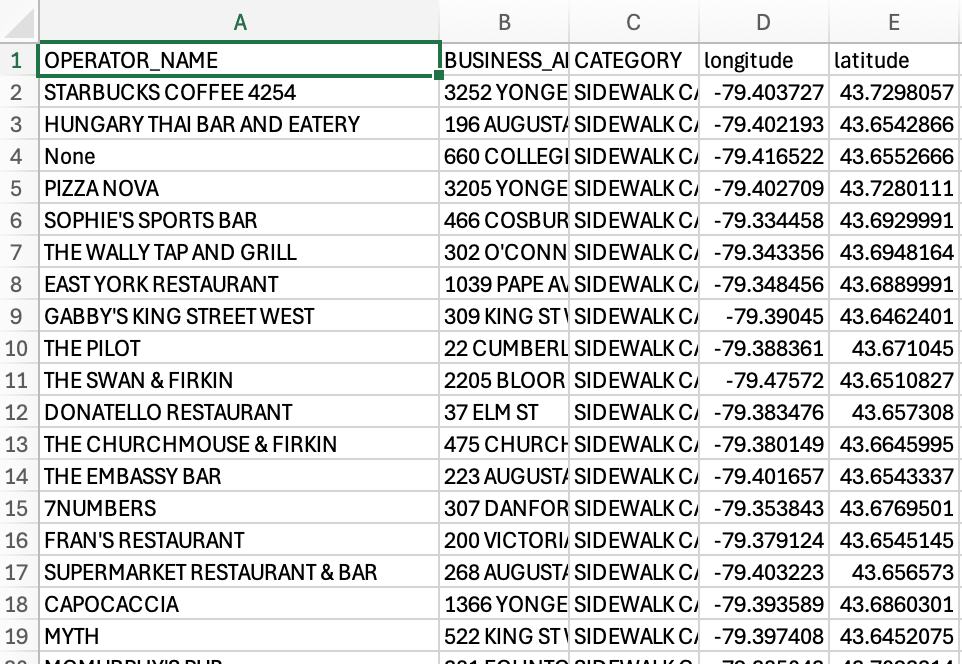
Task: Select cell SOPHIE'S SPORTS BAR
Action: point(239,220)
